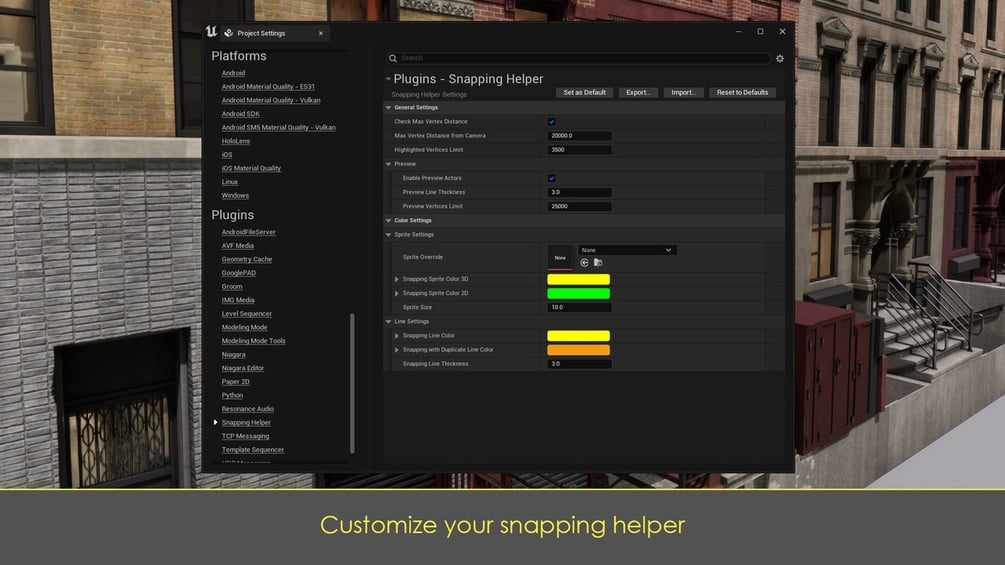The width and height of the screenshot is (1005, 565).
Task: Open Modeling Mode plugin settings
Action: coord(244,327)
